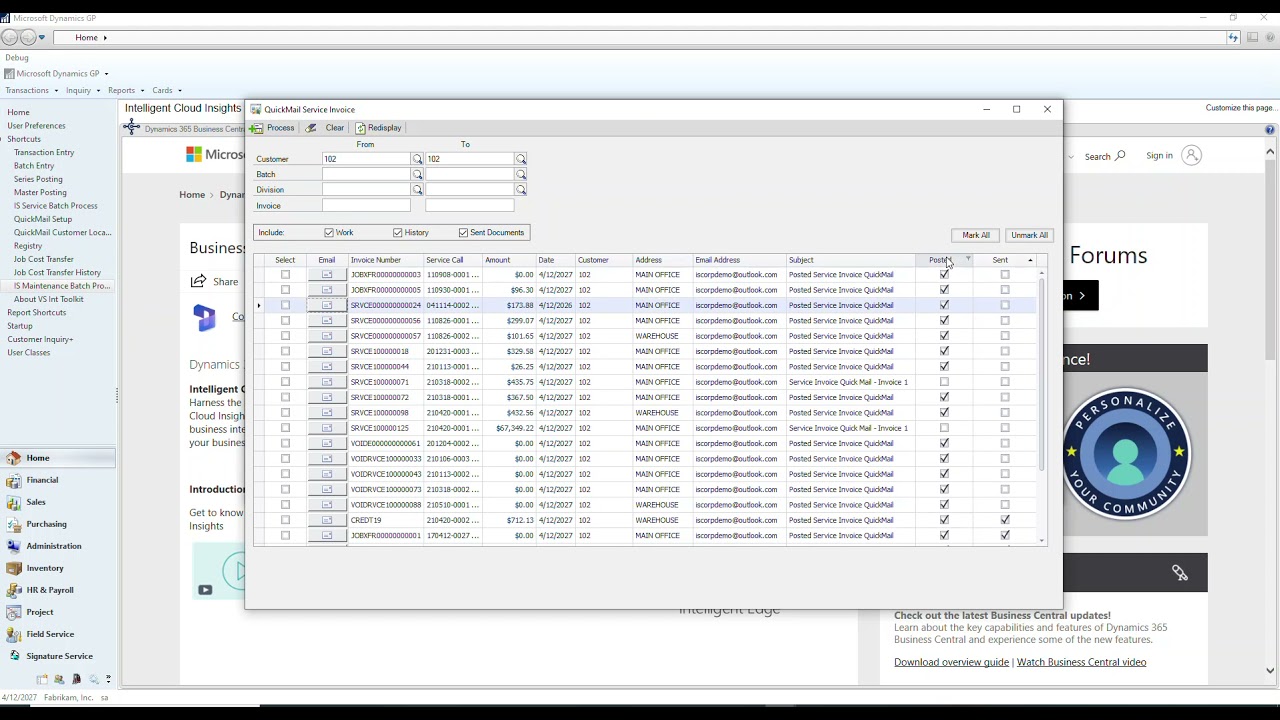Click Download overview guide link
This screenshot has height=720, width=1280.
click(x=951, y=662)
